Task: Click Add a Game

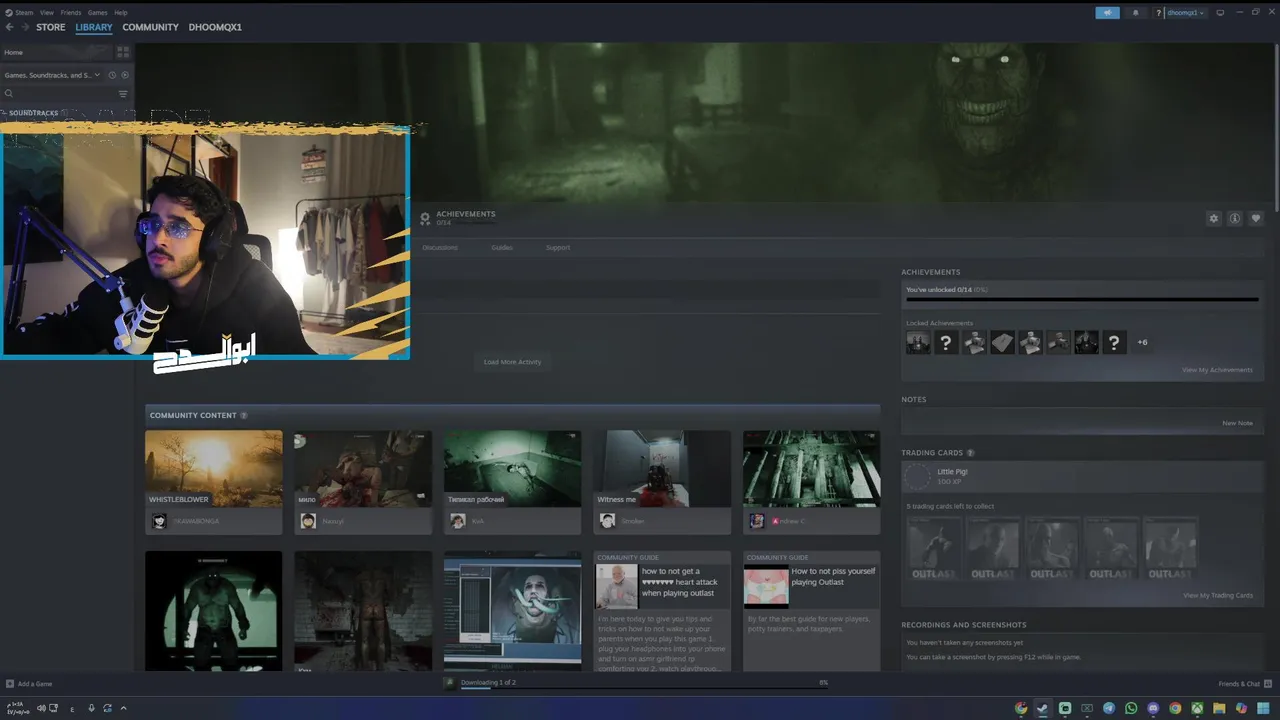Action: coord(29,684)
